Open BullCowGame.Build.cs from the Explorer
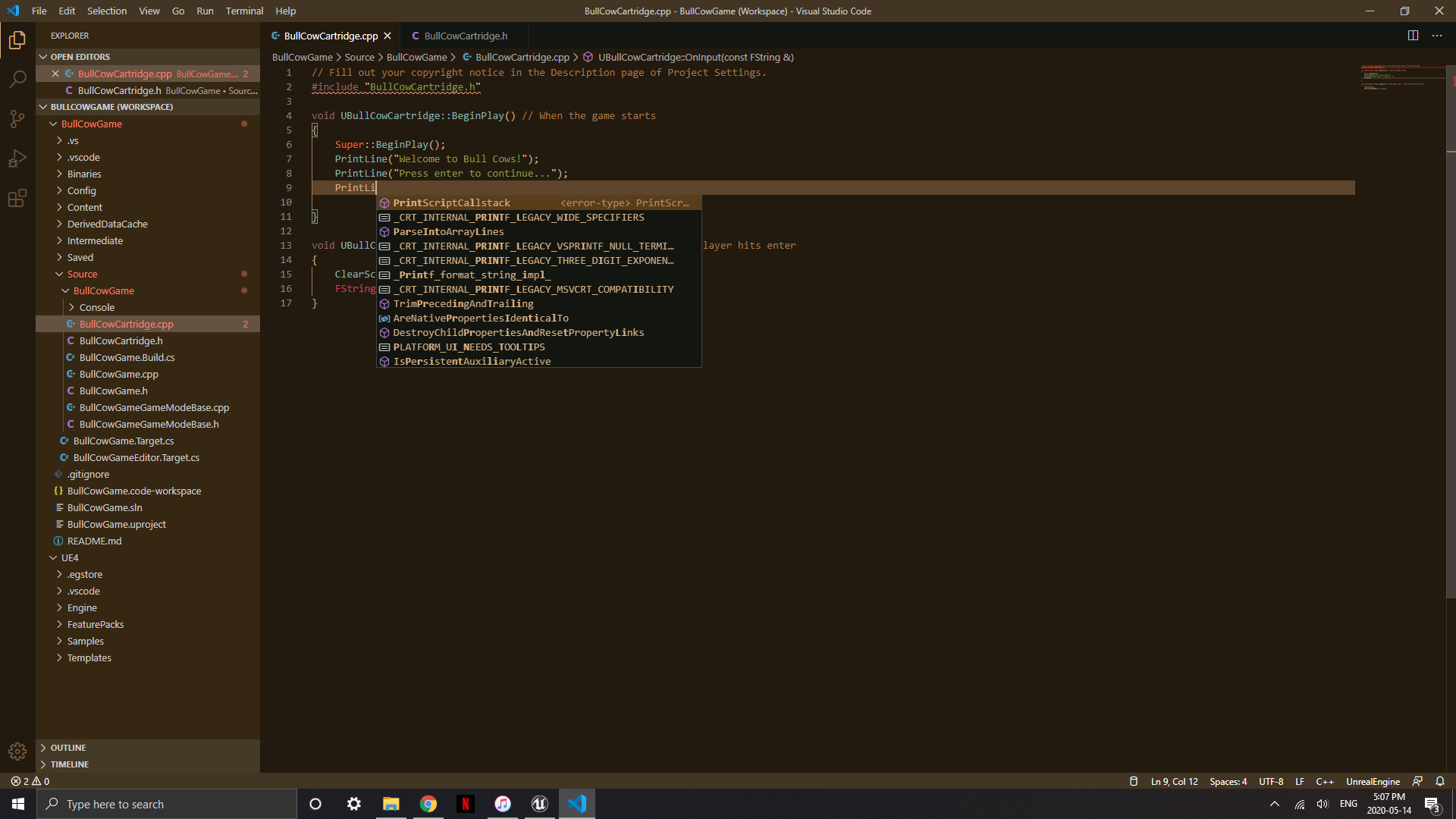 tap(127, 357)
